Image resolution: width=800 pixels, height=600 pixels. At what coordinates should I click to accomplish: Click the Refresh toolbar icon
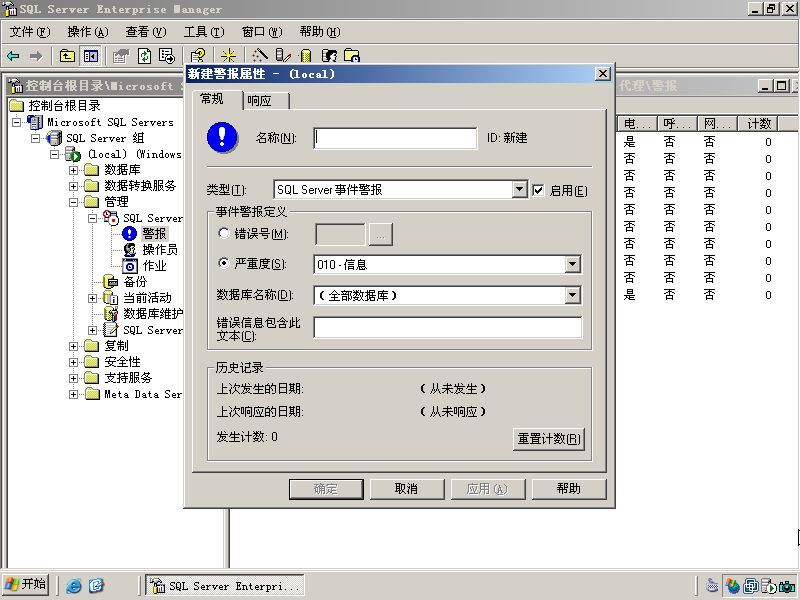(145, 56)
